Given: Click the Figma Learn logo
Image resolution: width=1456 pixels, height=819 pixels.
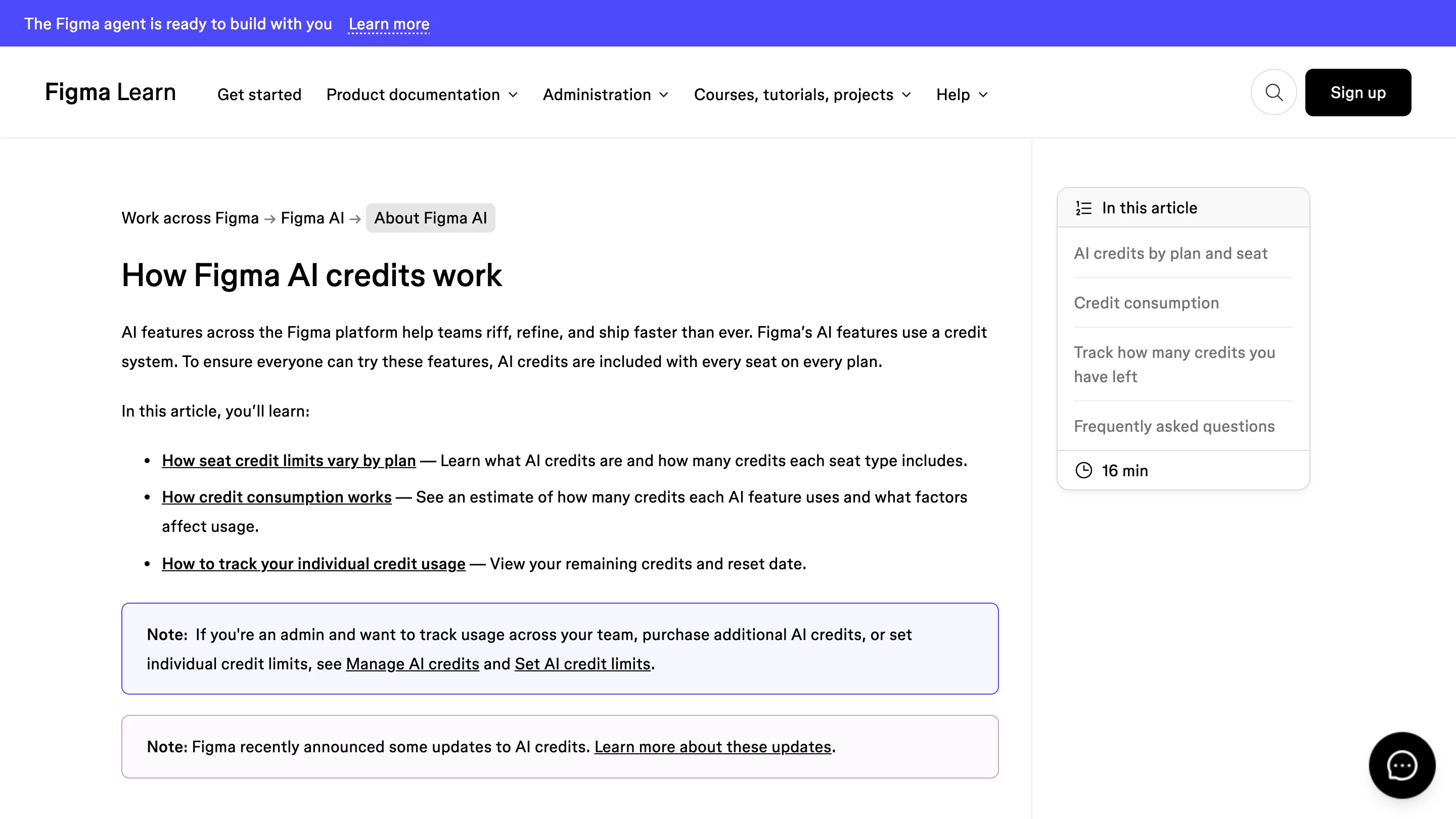Looking at the screenshot, I should point(110,92).
